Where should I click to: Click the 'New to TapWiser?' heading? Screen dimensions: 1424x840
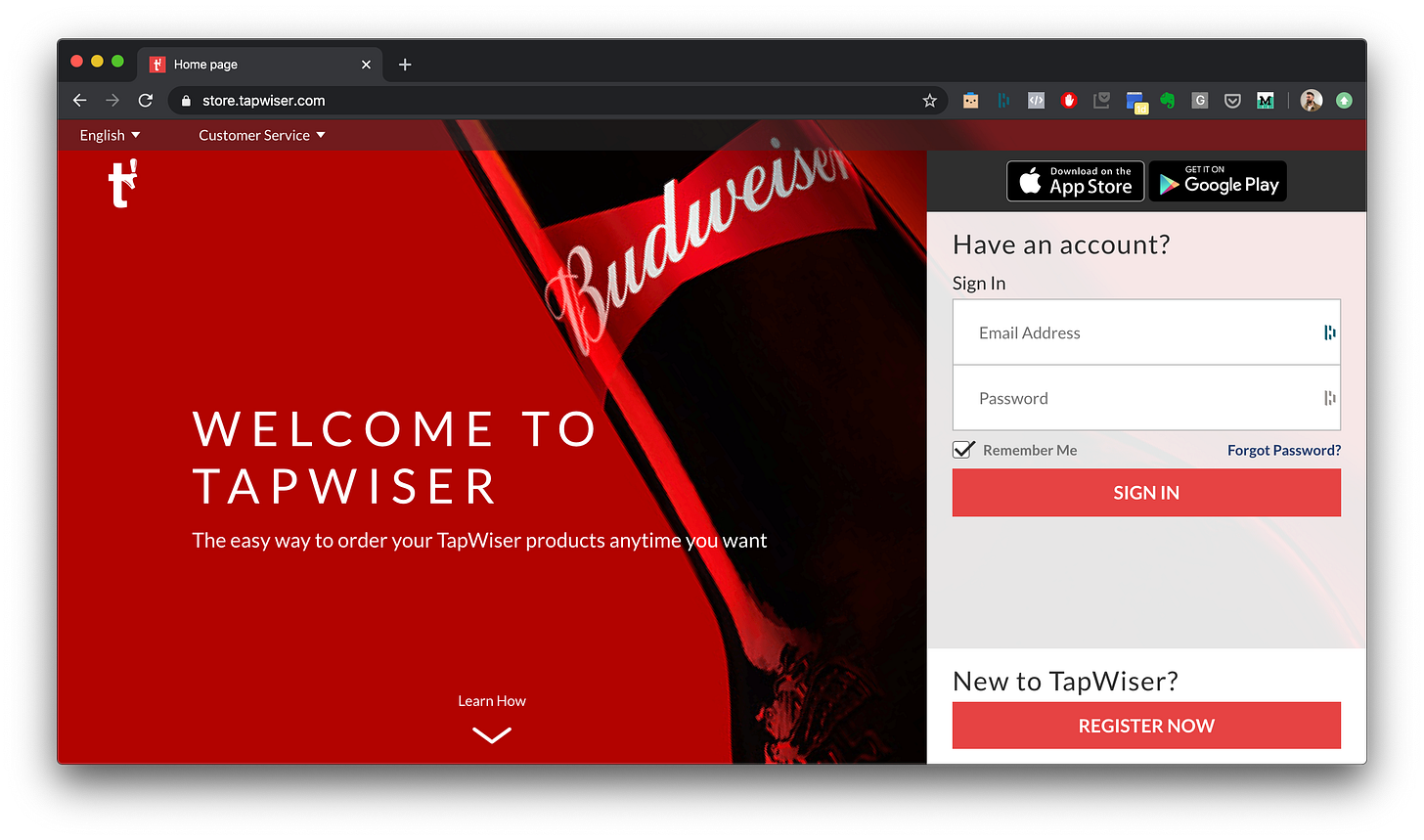tap(1065, 681)
